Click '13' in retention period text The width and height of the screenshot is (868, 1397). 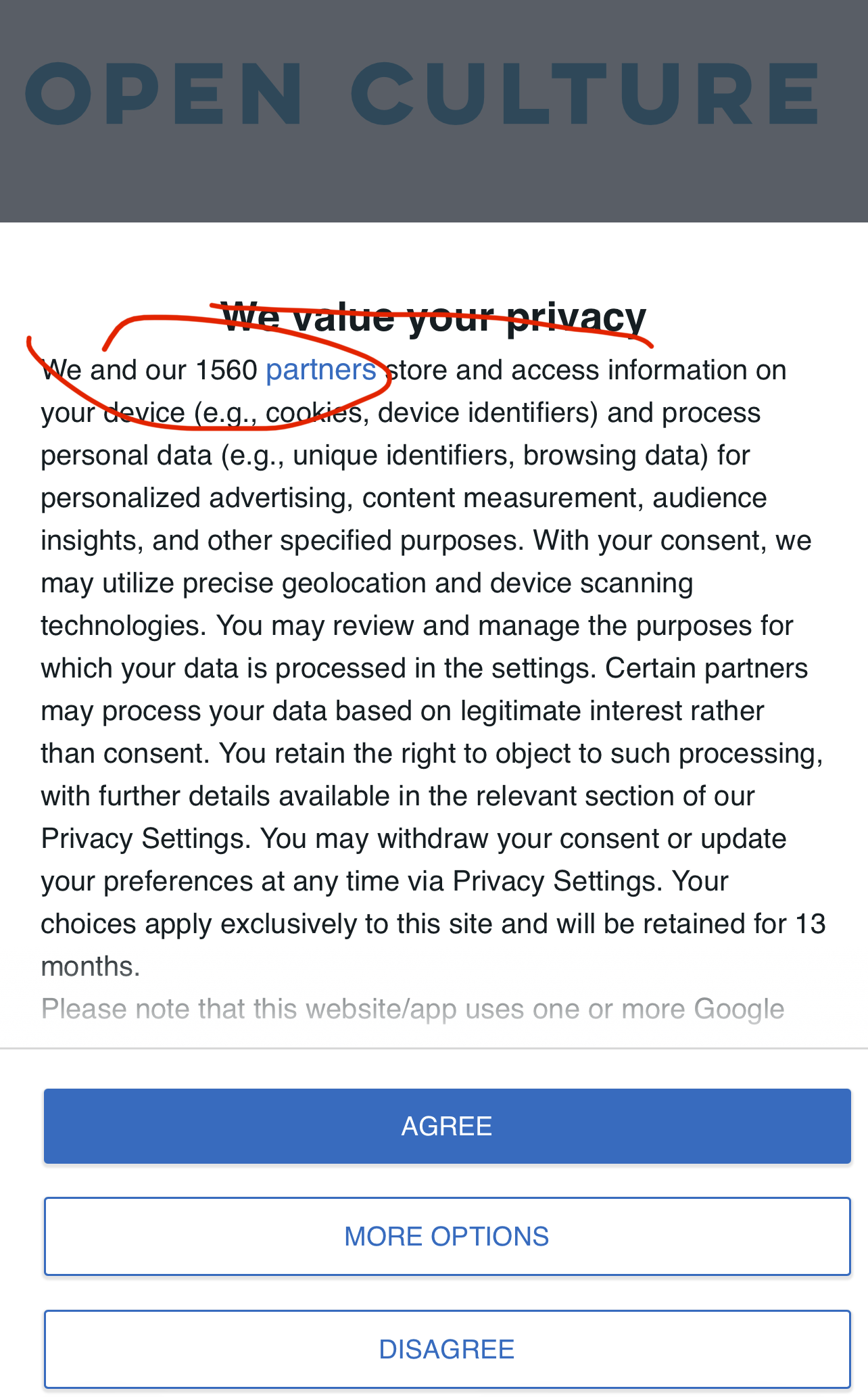click(x=809, y=924)
